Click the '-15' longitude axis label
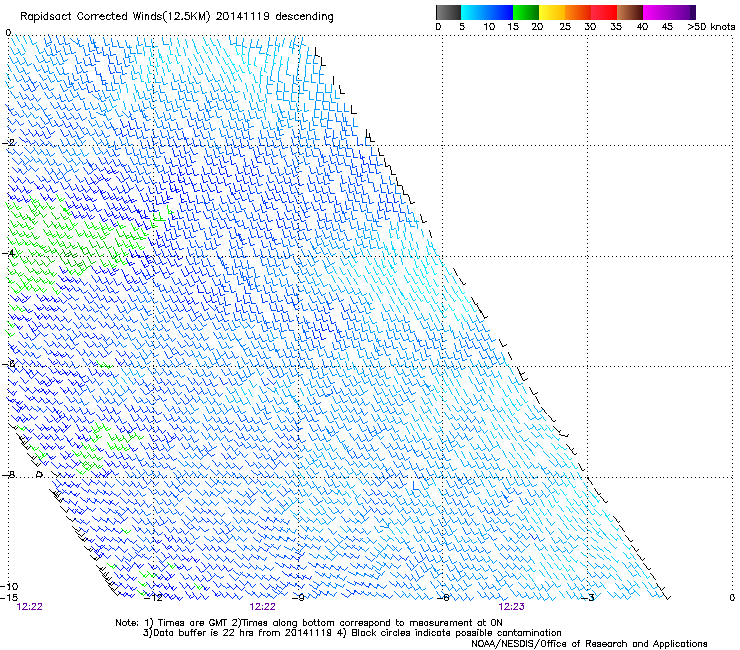The image size is (740, 650). click(9, 598)
